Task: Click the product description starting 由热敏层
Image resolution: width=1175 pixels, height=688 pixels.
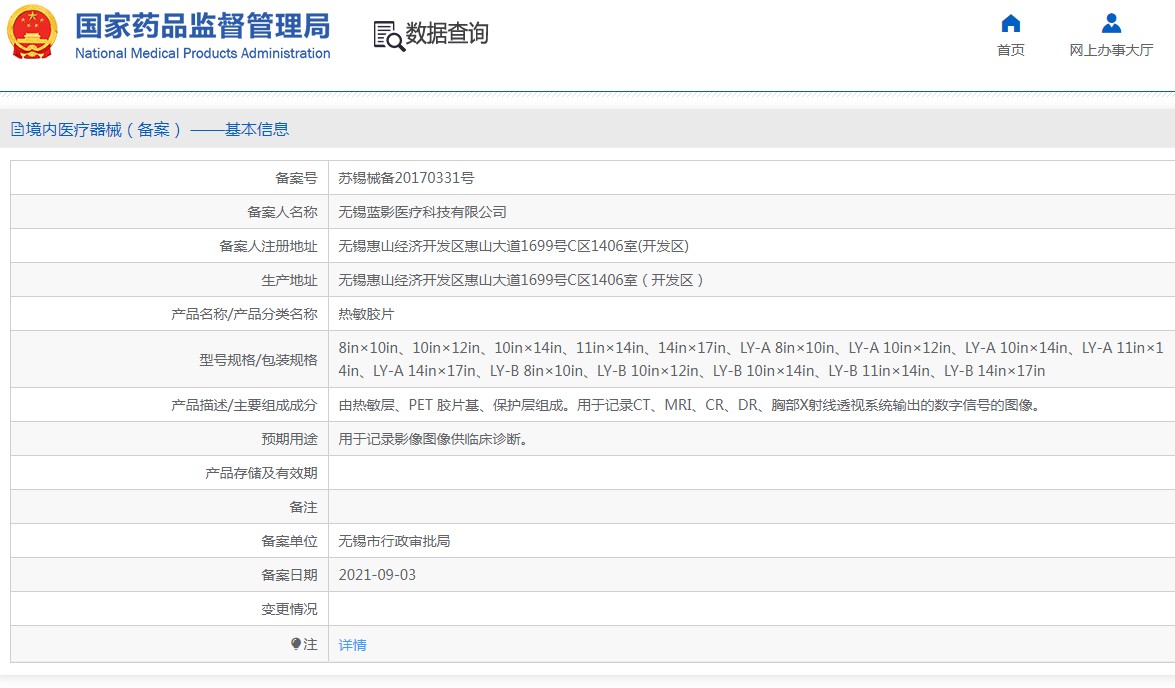Action: [x=689, y=405]
